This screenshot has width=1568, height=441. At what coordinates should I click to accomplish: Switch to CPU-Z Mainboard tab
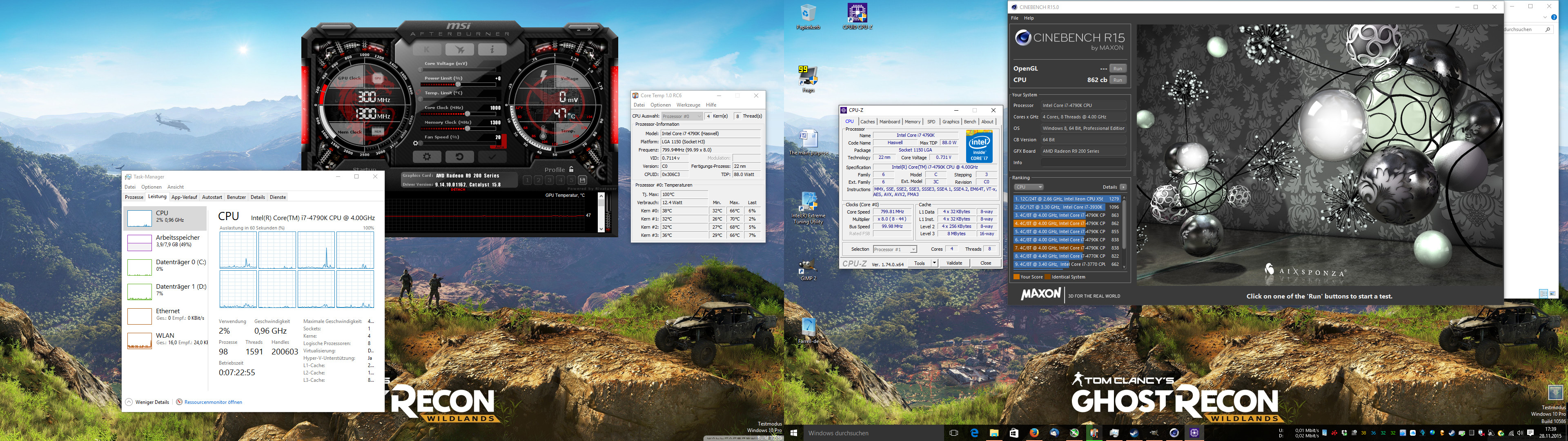(889, 122)
